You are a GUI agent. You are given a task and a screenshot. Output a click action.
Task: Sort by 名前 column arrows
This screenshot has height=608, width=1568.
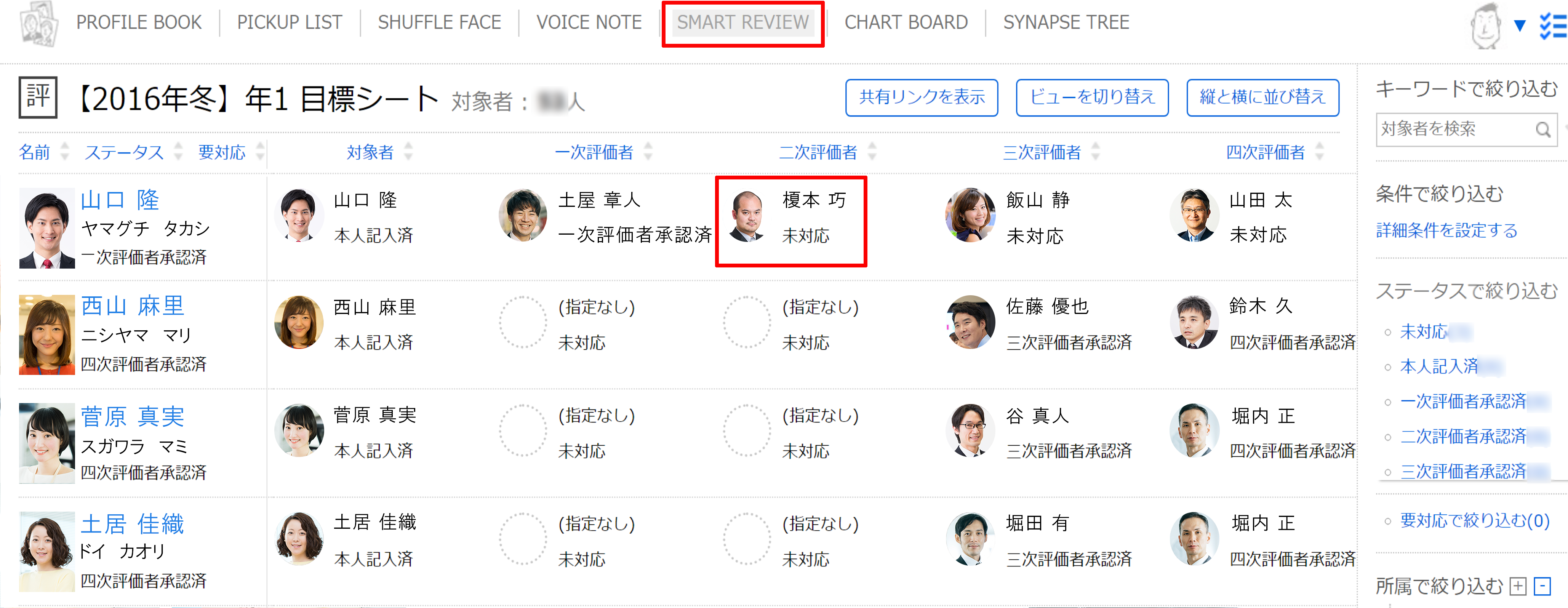pos(64,152)
